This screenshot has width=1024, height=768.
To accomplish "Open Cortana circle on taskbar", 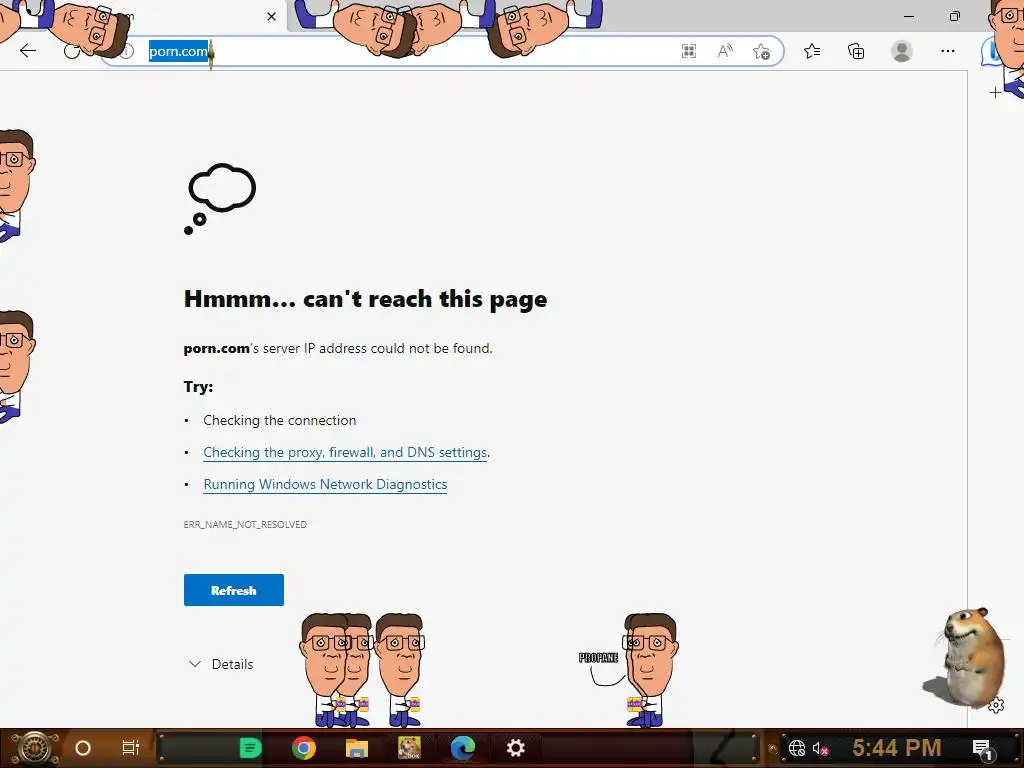I will click(83, 748).
